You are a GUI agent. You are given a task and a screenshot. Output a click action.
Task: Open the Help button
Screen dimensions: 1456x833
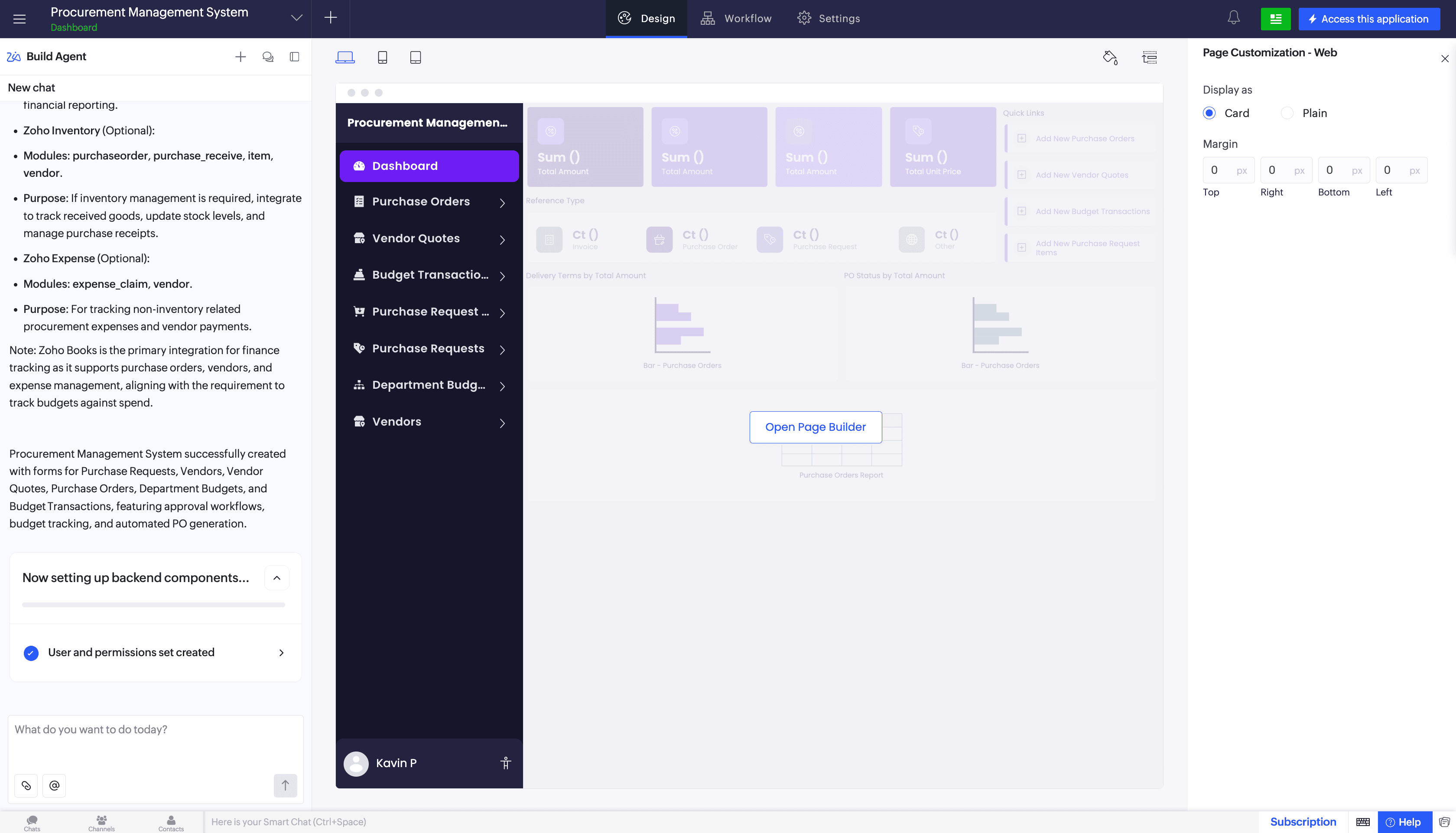coord(1404,822)
